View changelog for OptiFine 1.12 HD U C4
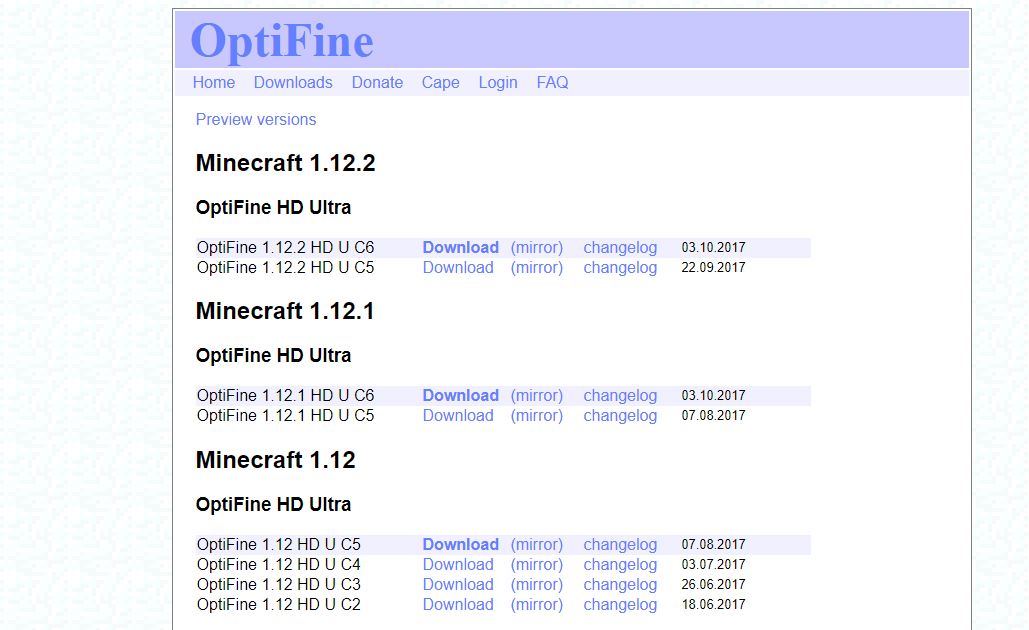Viewport: 1029px width, 630px height. tap(620, 564)
